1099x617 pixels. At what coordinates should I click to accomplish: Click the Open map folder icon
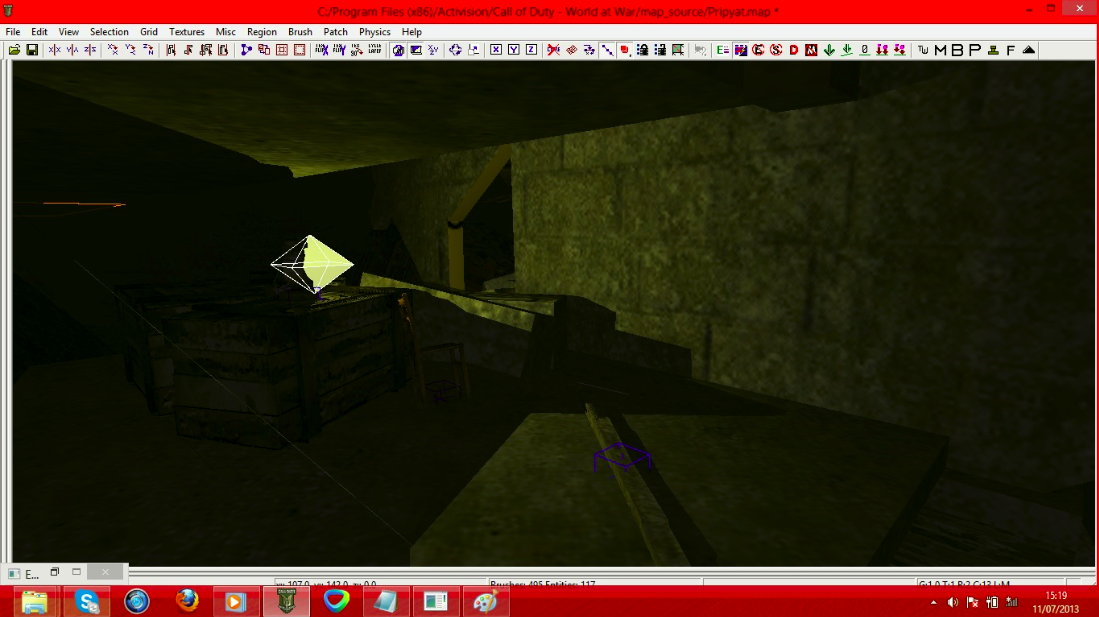[x=14, y=50]
